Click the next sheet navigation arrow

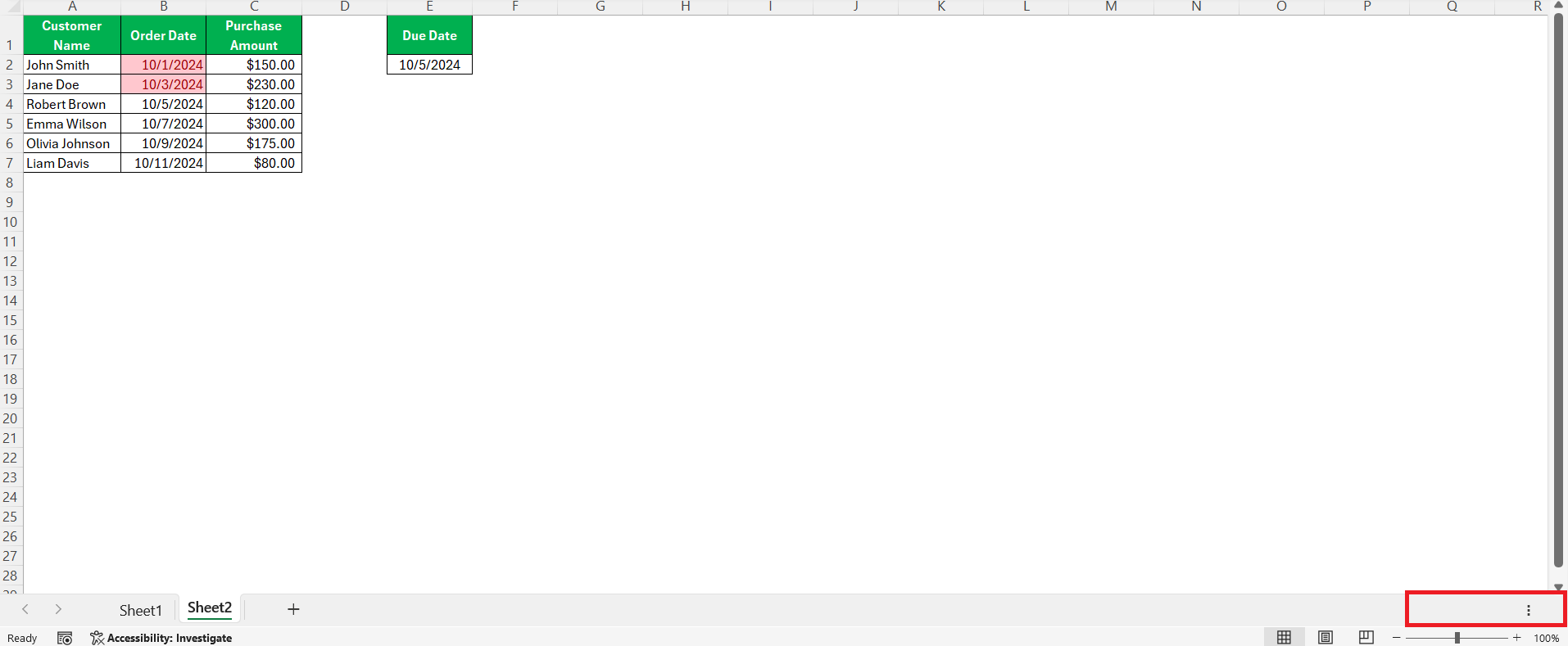(x=58, y=609)
